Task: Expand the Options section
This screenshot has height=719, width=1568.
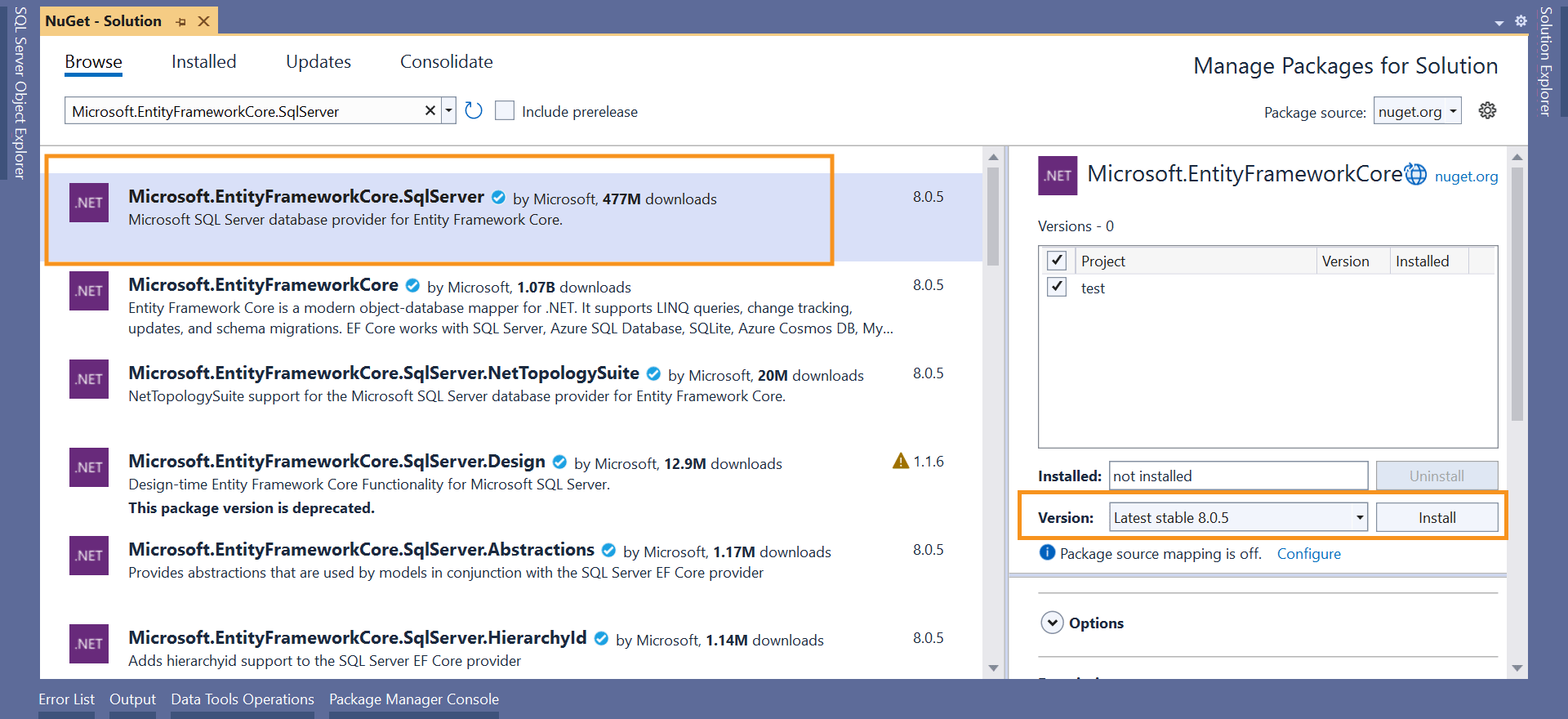Action: (1053, 623)
